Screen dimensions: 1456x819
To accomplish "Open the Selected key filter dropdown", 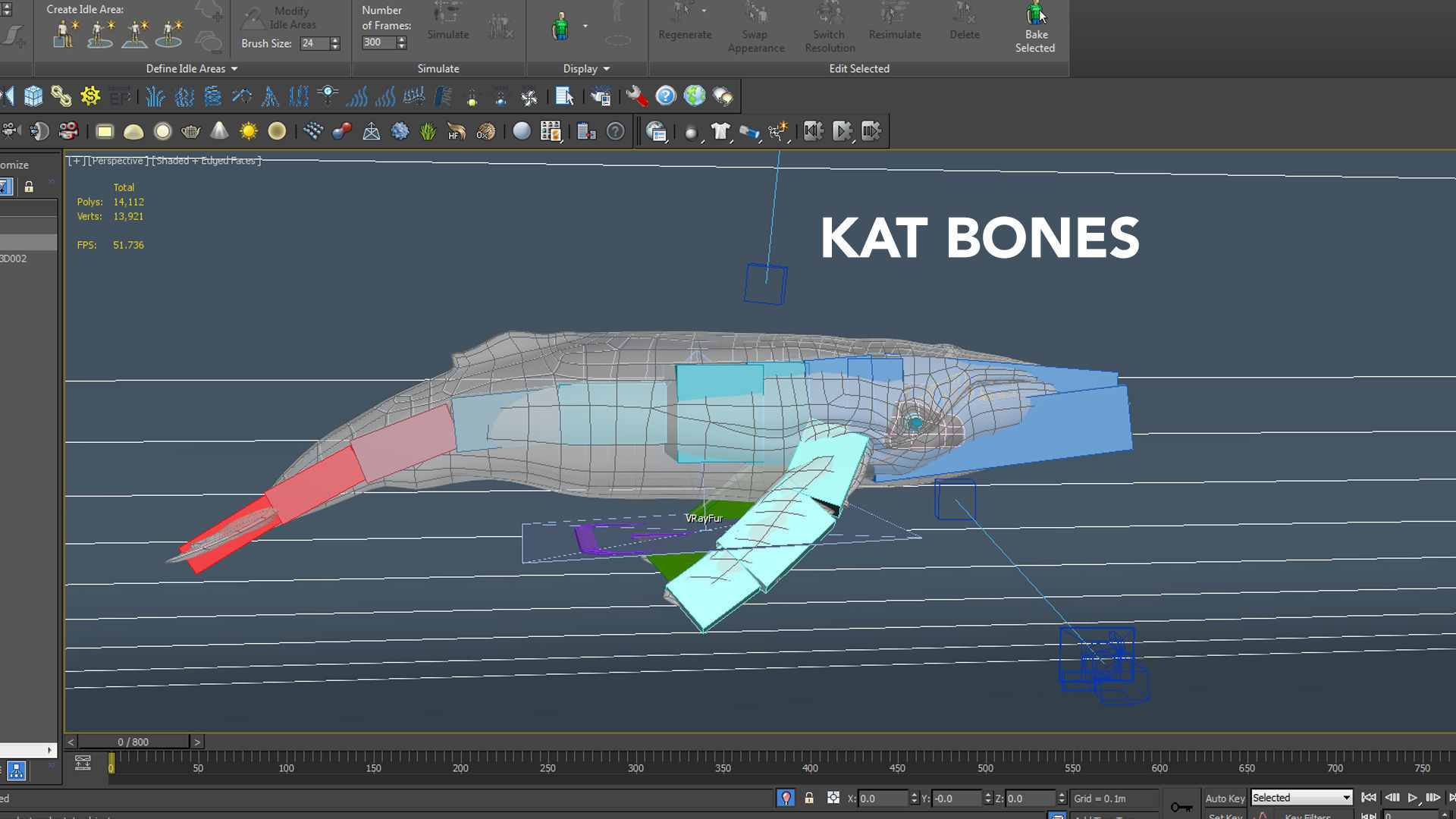I will [x=1301, y=798].
